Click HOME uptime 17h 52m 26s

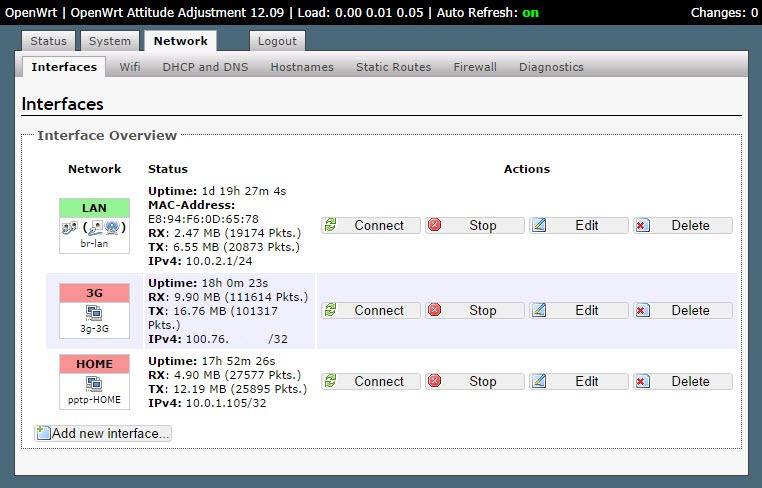click(x=239, y=361)
